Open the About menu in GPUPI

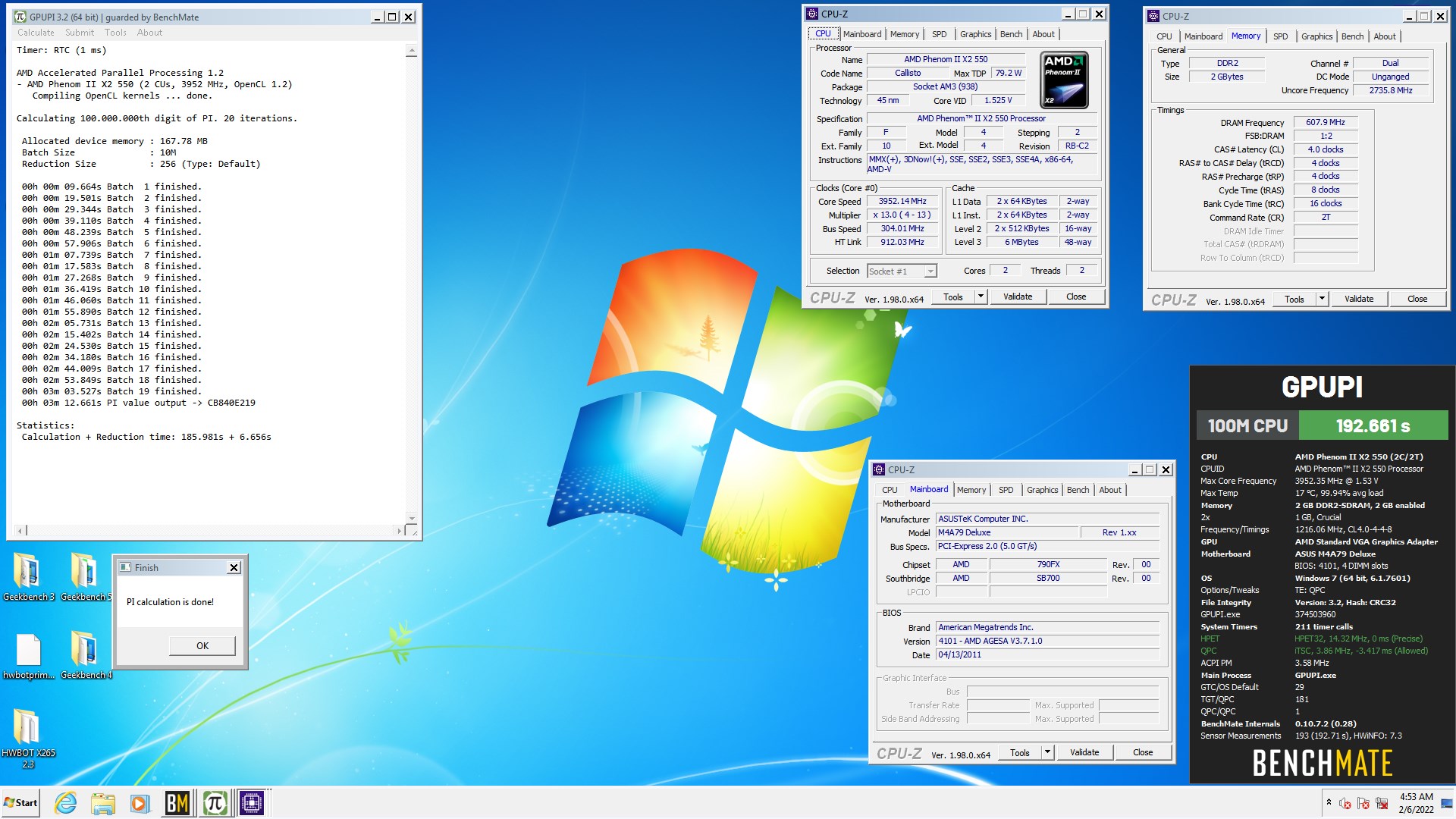coord(149,33)
